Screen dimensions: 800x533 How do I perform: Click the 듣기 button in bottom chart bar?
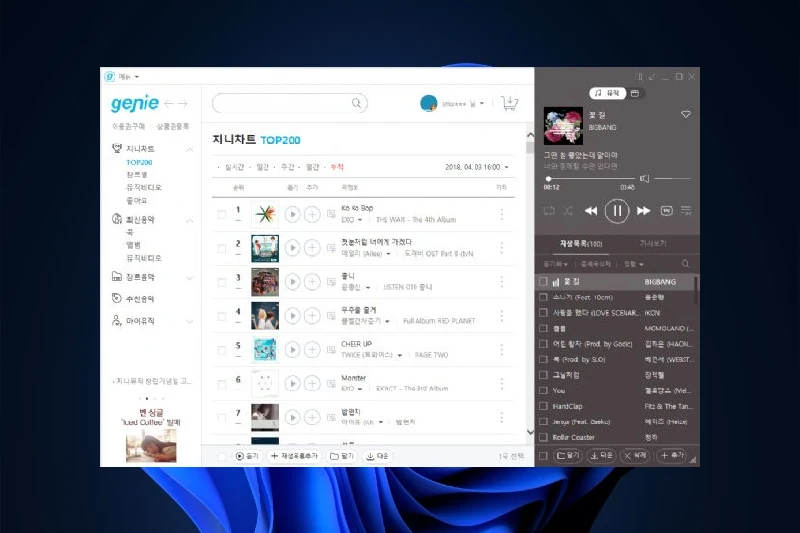coord(247,456)
